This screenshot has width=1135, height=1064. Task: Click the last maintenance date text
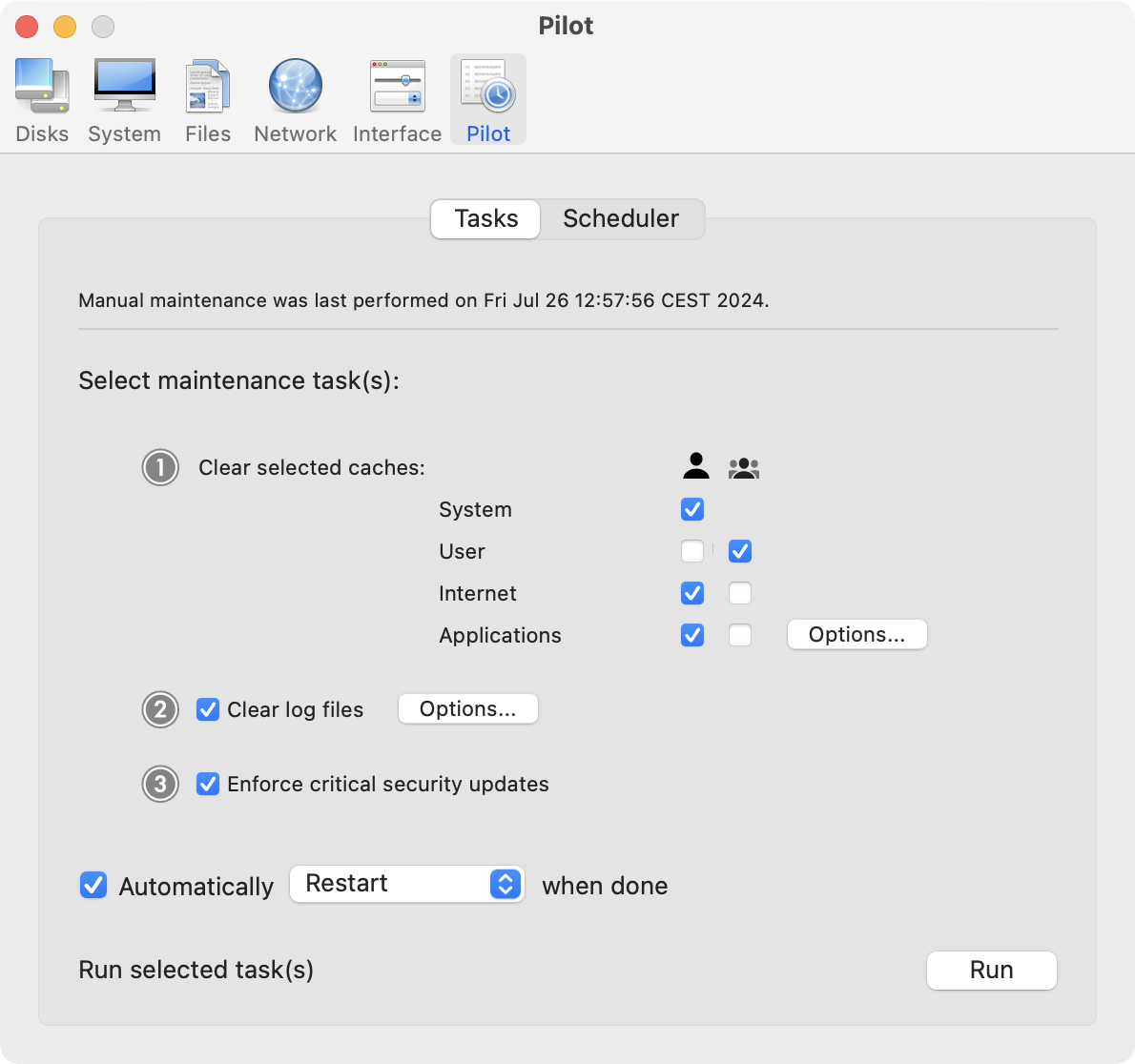[423, 300]
